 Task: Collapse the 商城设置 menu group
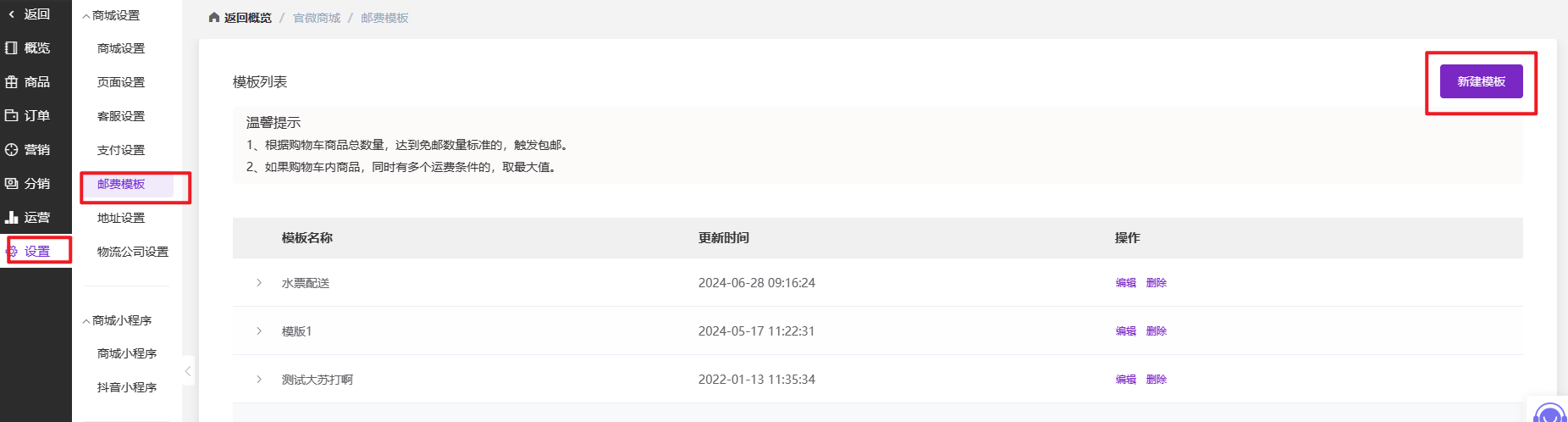(x=86, y=16)
